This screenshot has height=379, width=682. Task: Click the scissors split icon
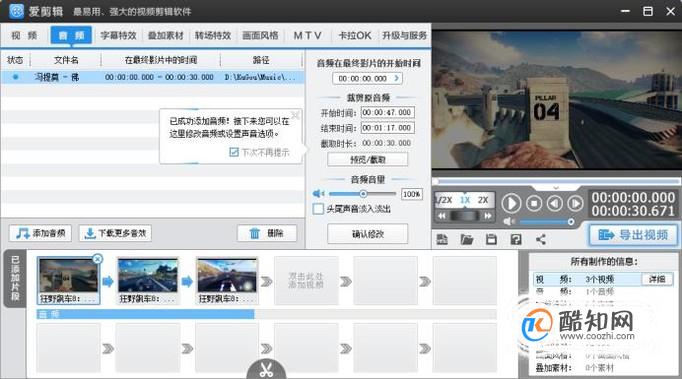click(x=266, y=369)
